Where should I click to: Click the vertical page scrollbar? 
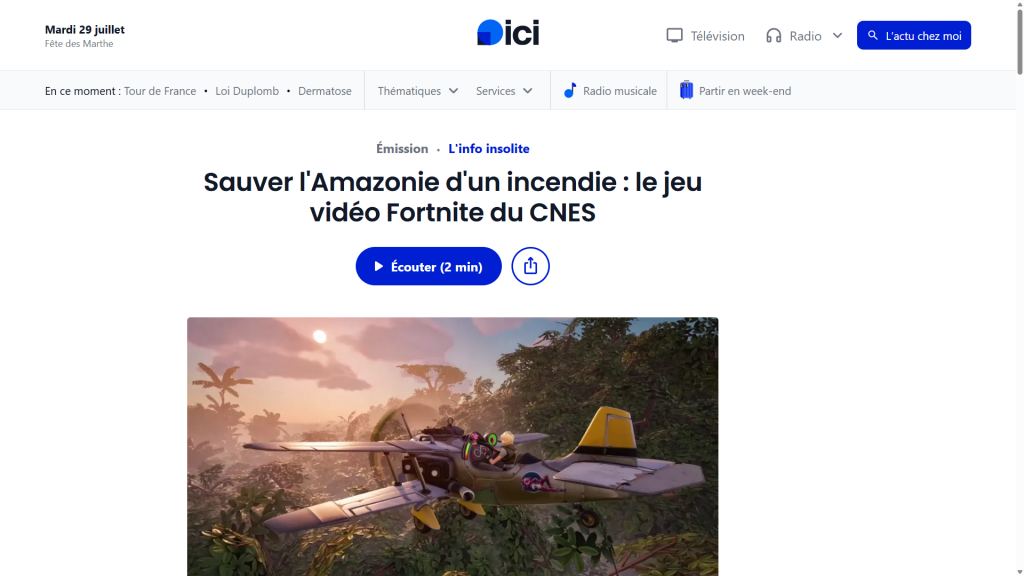point(1019,288)
